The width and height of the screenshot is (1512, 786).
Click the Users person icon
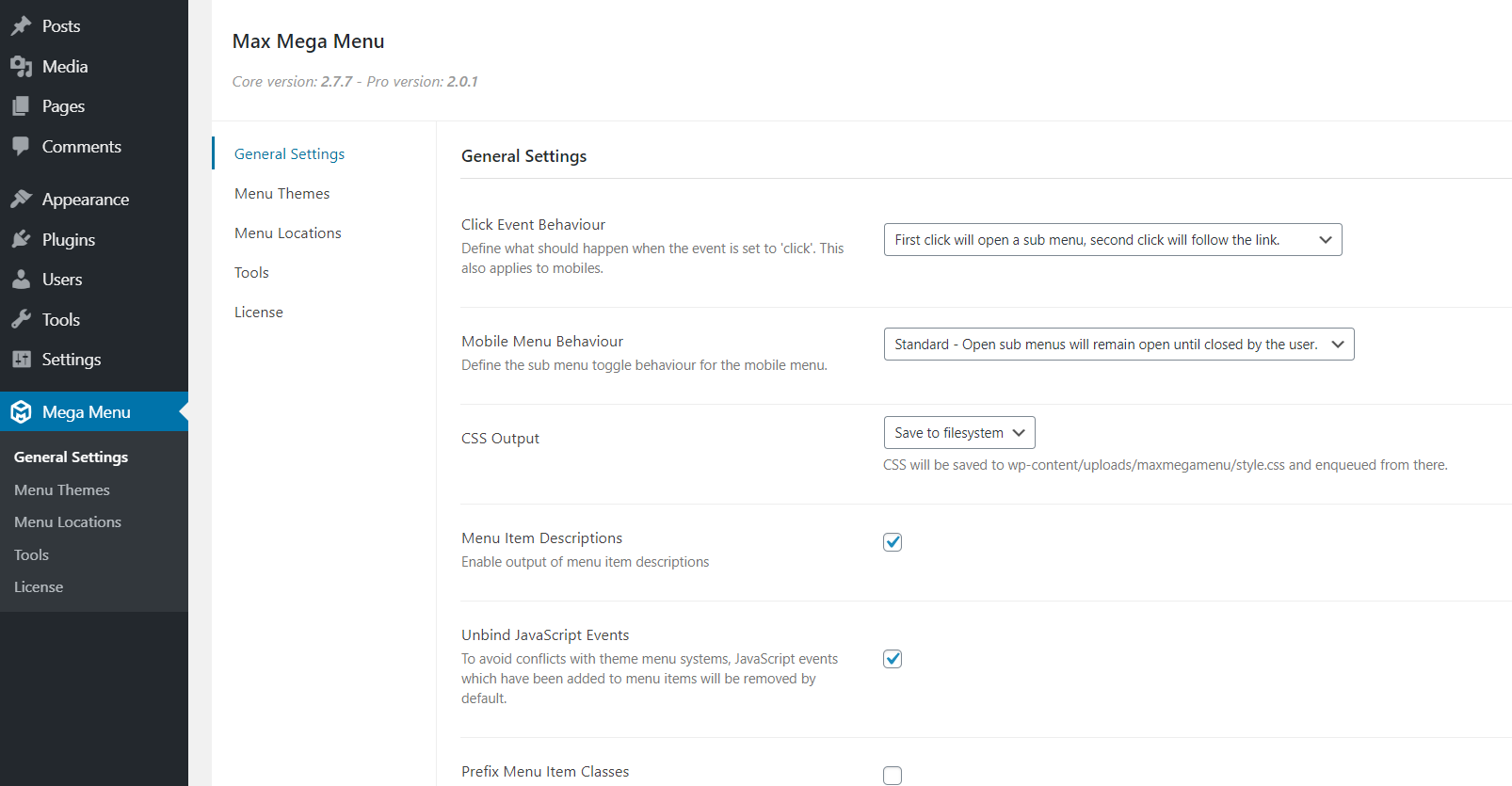coord(21,280)
